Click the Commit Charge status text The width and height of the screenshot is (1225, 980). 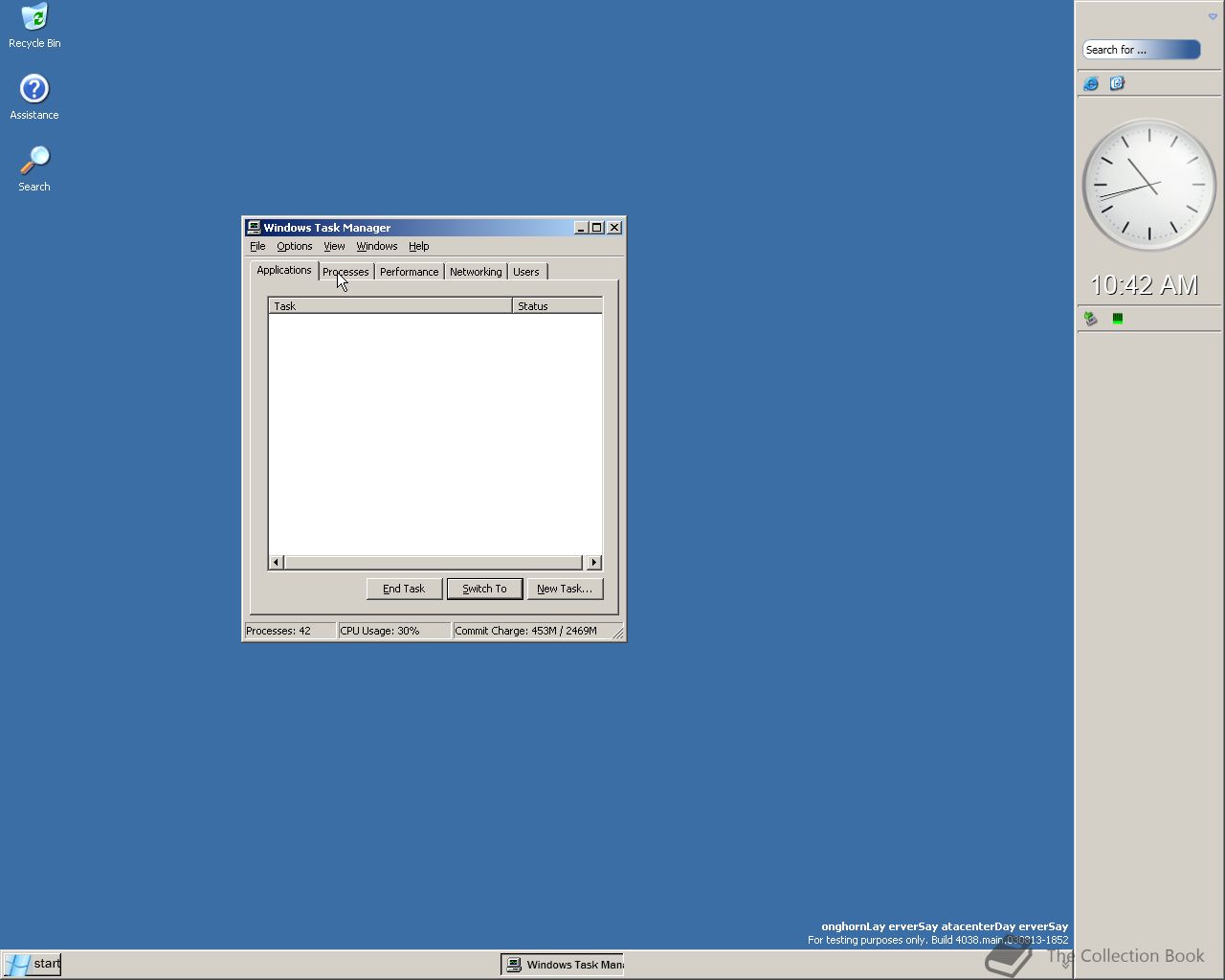pyautogui.click(x=525, y=631)
